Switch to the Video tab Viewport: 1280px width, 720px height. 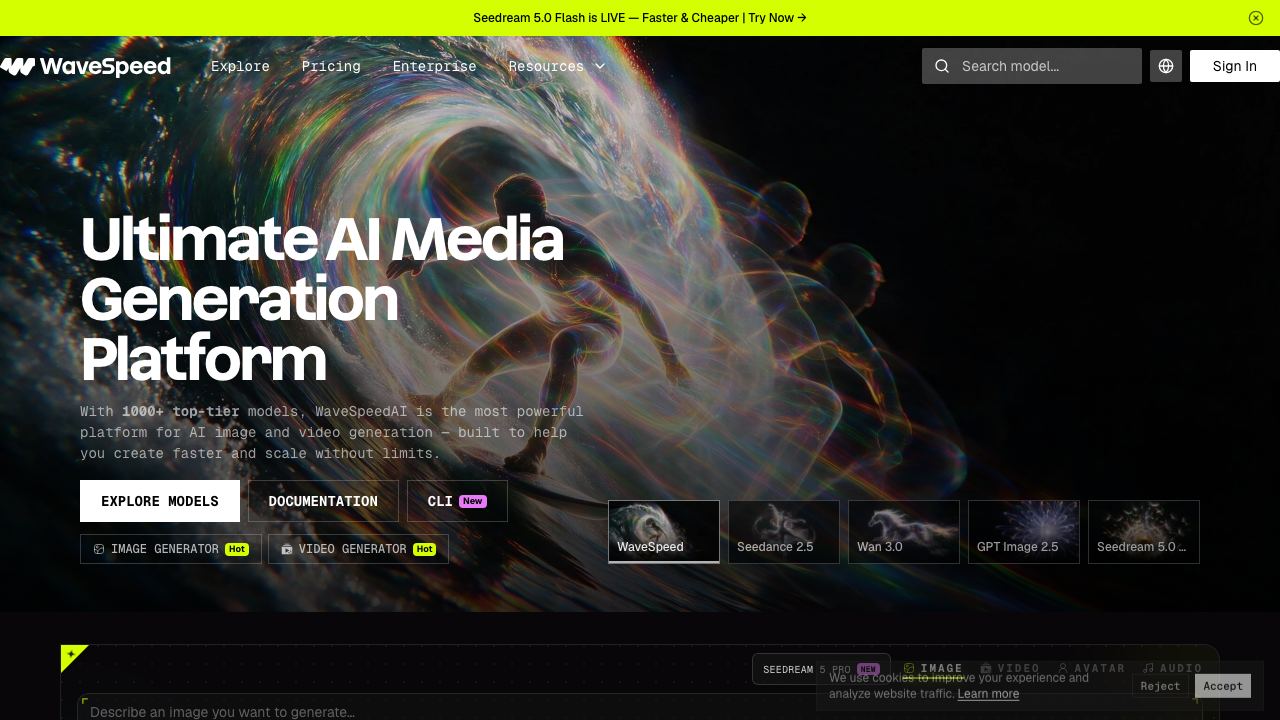click(x=1010, y=668)
